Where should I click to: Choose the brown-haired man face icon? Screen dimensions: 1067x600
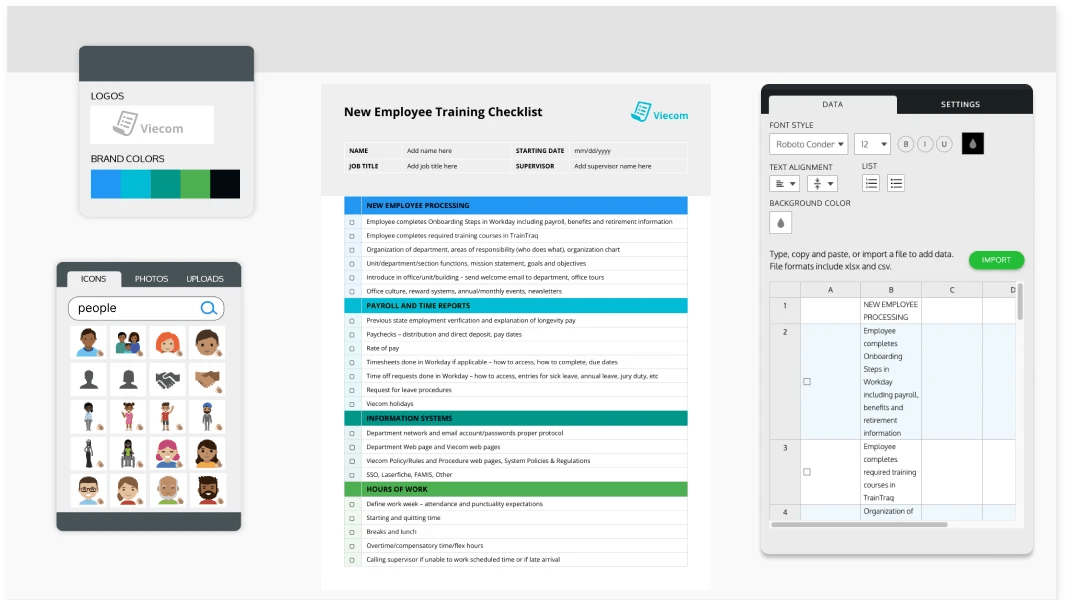(x=208, y=343)
